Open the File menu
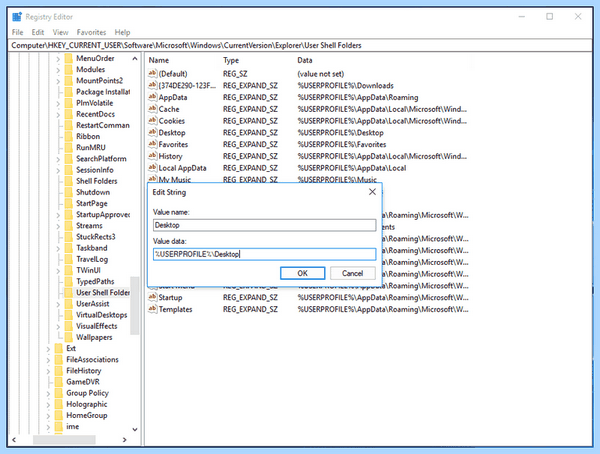 pos(18,32)
